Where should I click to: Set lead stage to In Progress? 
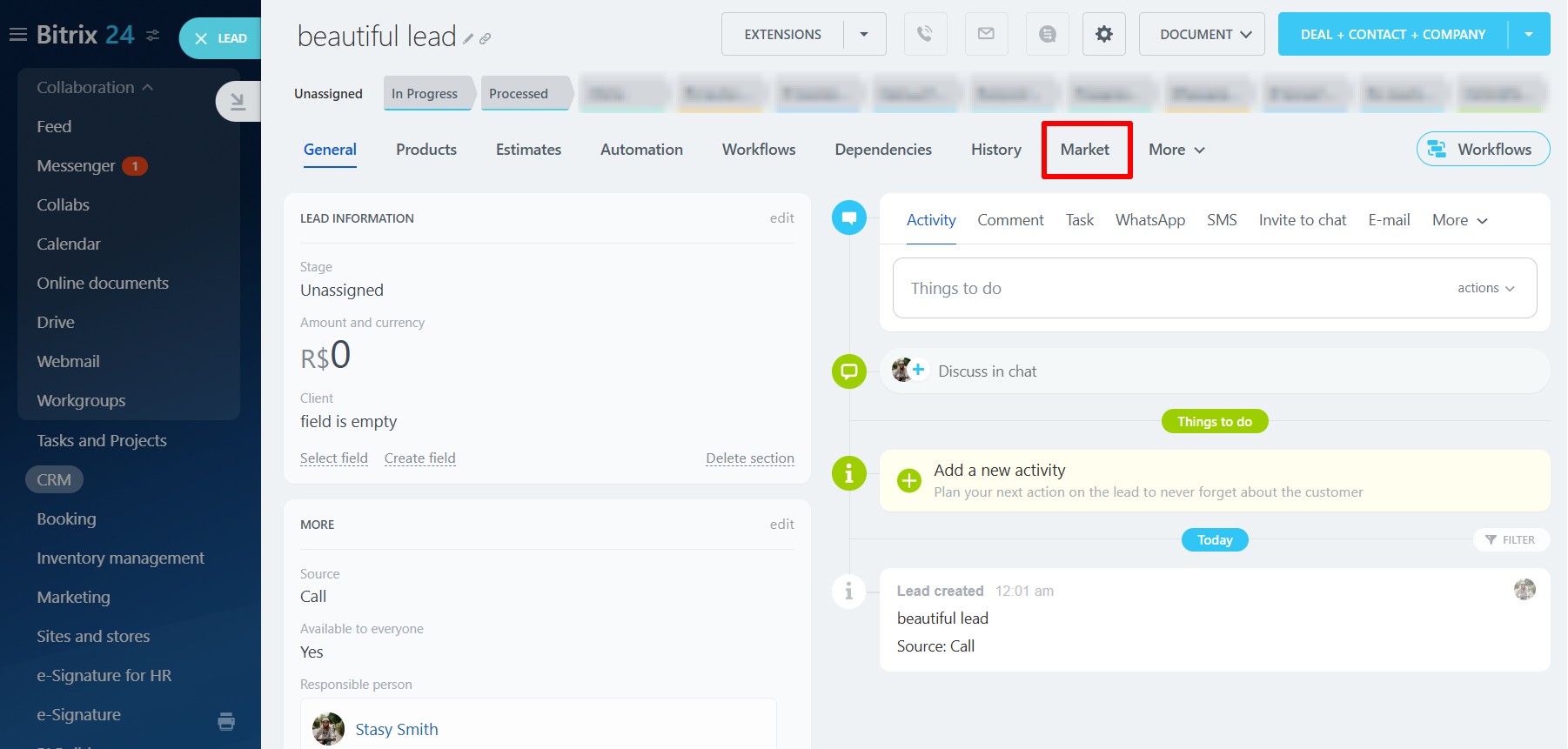click(425, 93)
